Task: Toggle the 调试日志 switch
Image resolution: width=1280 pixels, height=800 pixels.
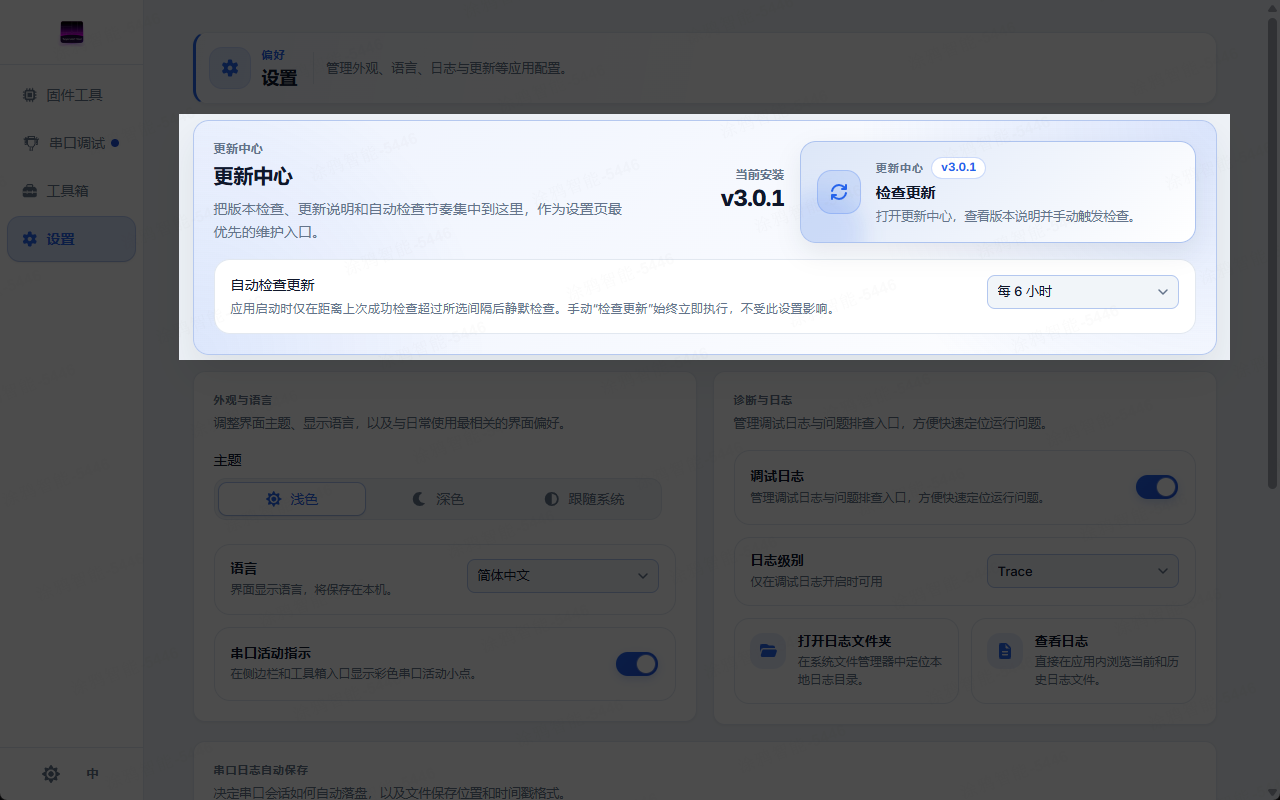Action: click(x=1157, y=487)
